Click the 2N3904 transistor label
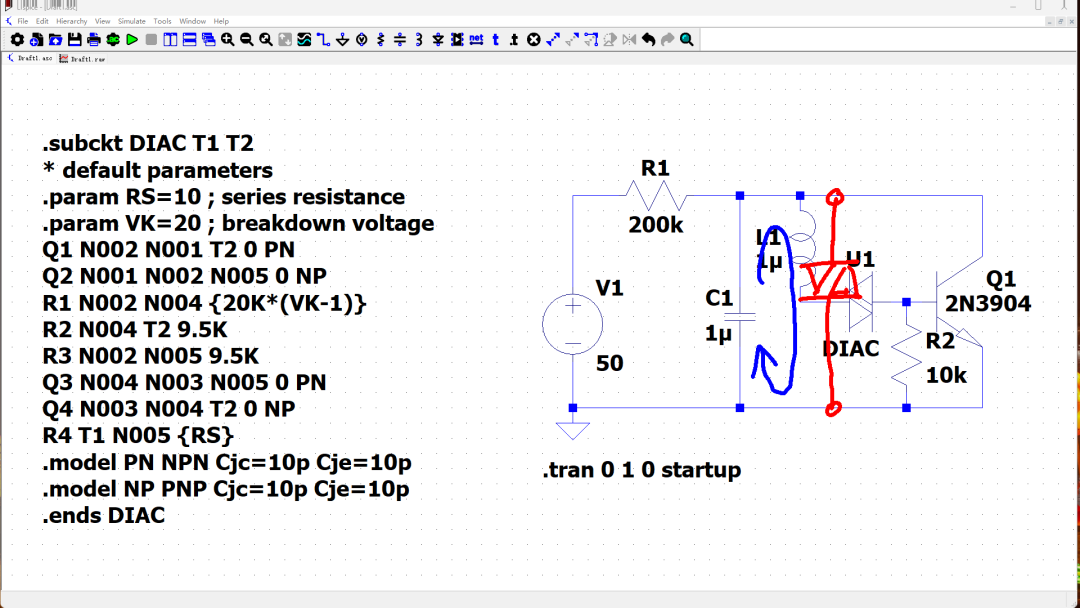This screenshot has height=608, width=1080. (x=988, y=304)
